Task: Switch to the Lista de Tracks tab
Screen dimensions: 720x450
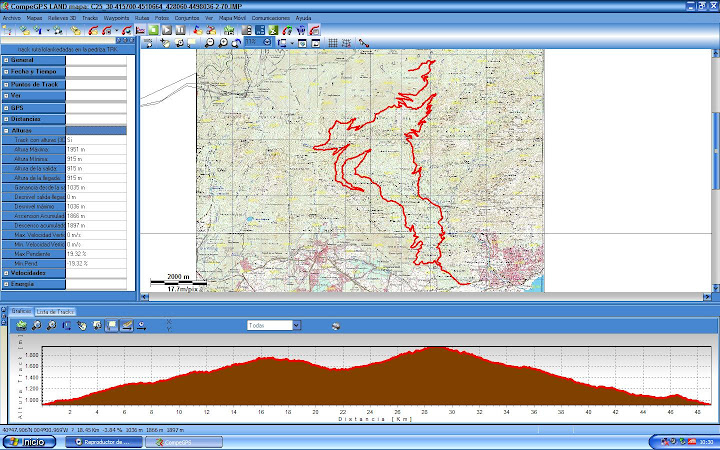Action: 55,312
